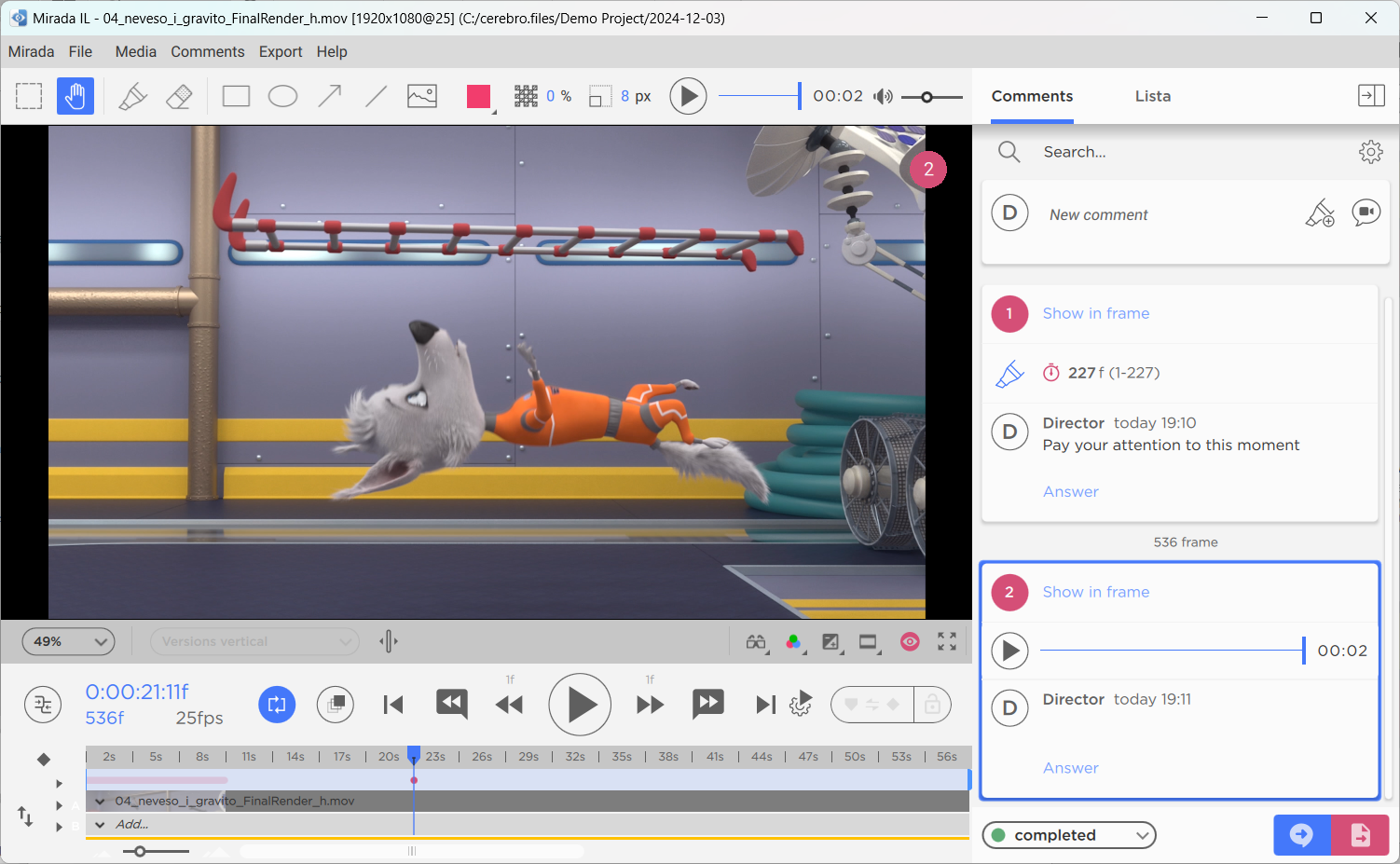The image size is (1400, 864).
Task: Open the exposure adjustment icon
Action: [x=830, y=641]
